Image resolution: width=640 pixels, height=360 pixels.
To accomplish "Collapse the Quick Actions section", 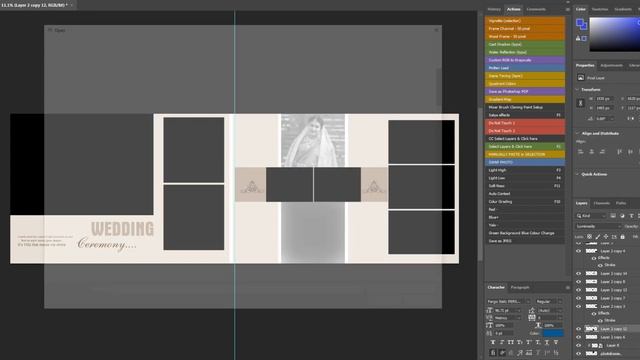I will (577, 174).
